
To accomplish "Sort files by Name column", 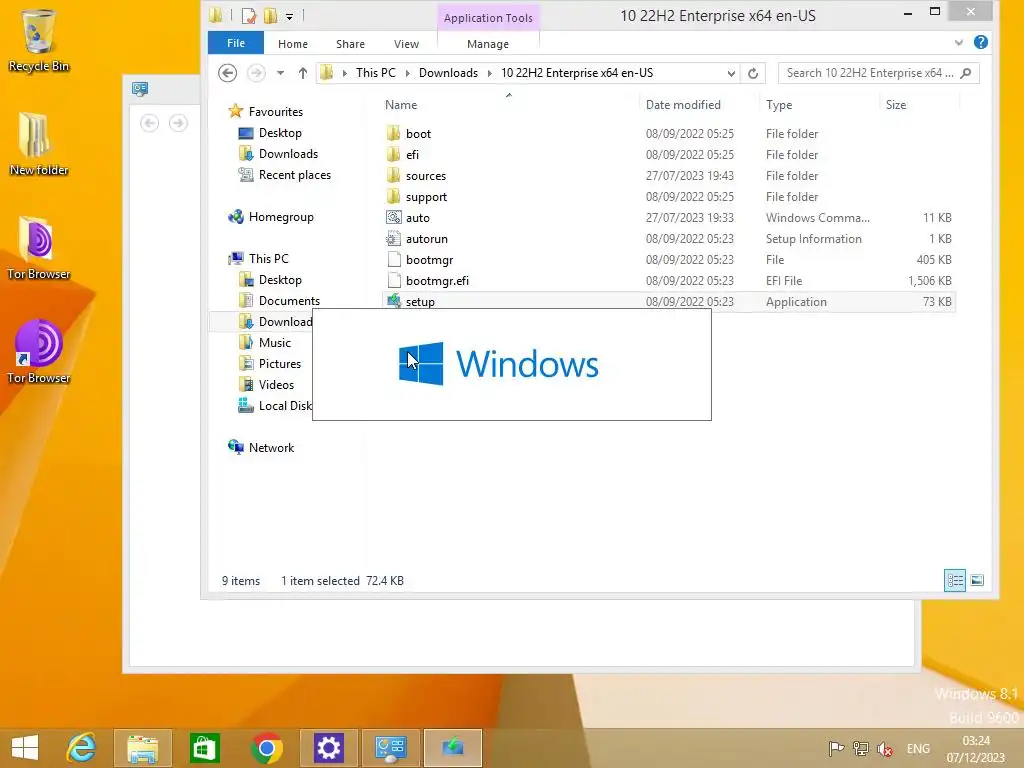I will coord(509,104).
